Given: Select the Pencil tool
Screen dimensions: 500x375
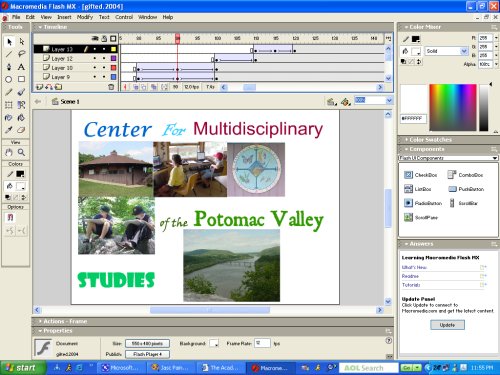Looking at the screenshot, I should click(x=9, y=92).
